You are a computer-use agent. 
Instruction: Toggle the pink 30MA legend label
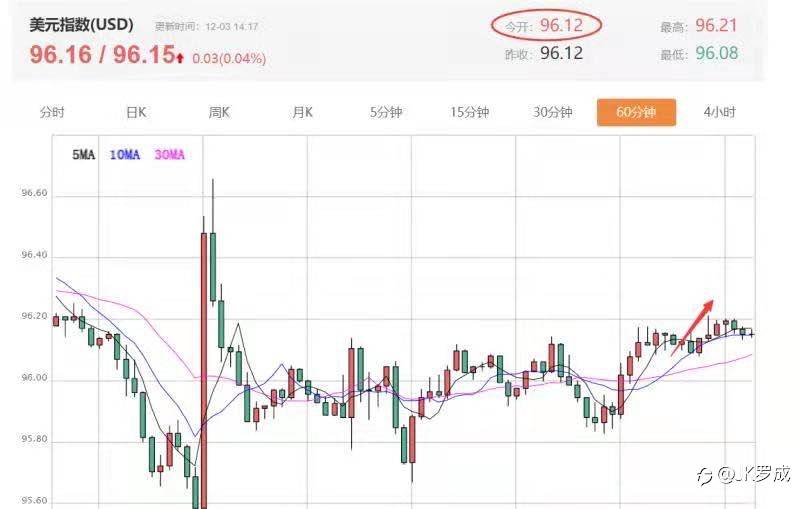coord(170,155)
